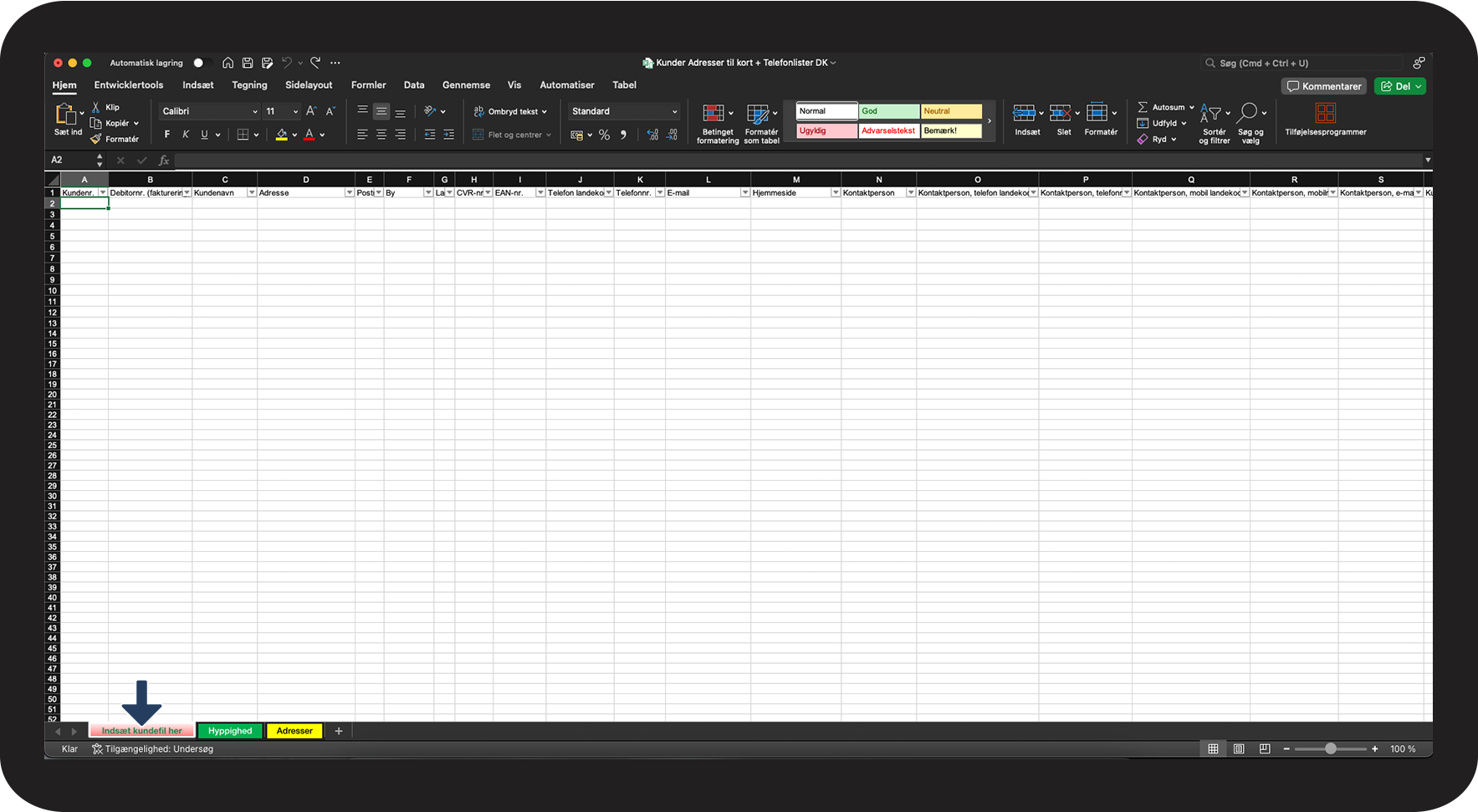This screenshot has width=1478, height=812.
Task: Switch to the Formler ribbon tab
Action: 369,85
